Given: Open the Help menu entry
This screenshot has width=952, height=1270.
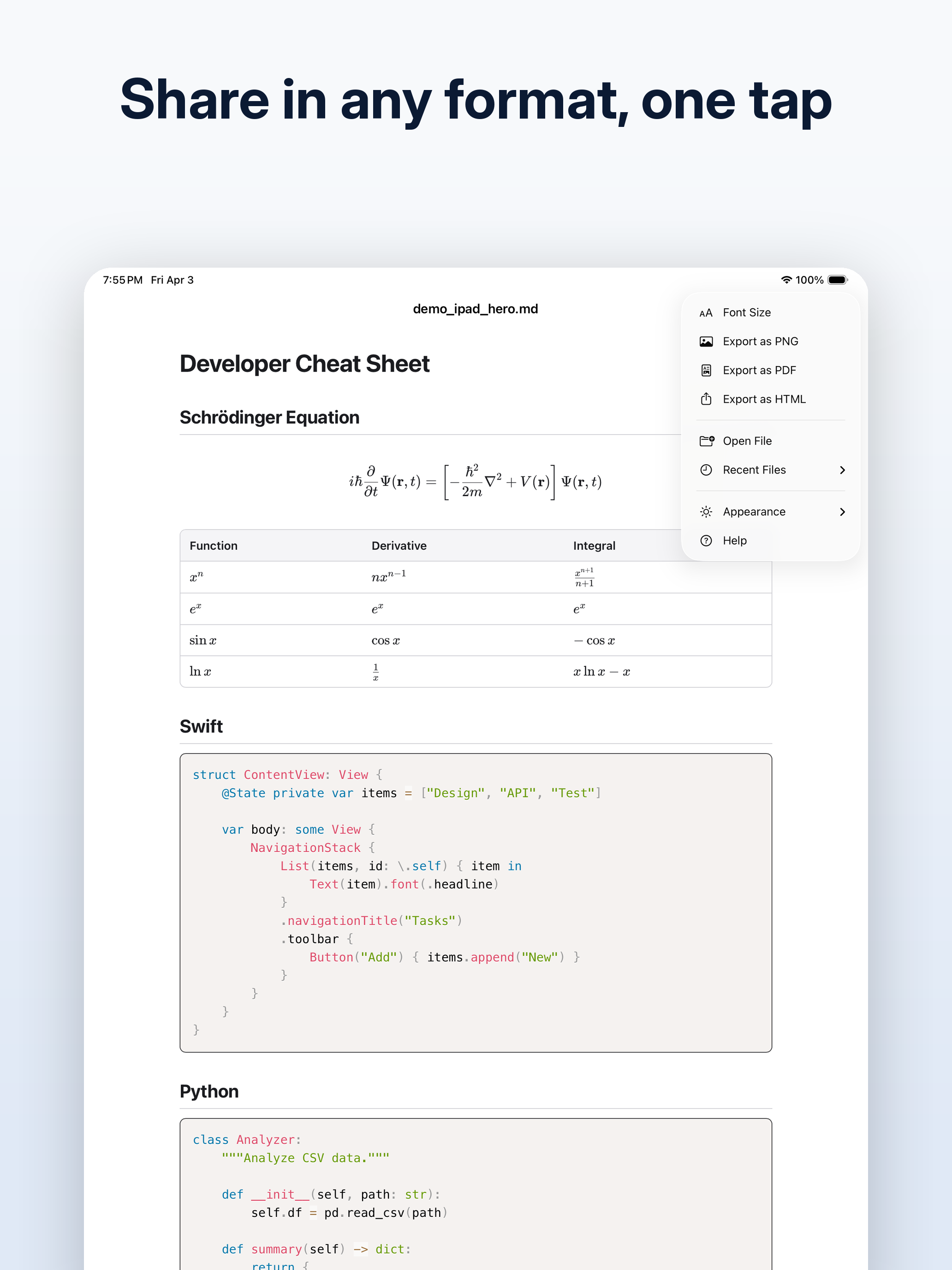Looking at the screenshot, I should coord(770,540).
